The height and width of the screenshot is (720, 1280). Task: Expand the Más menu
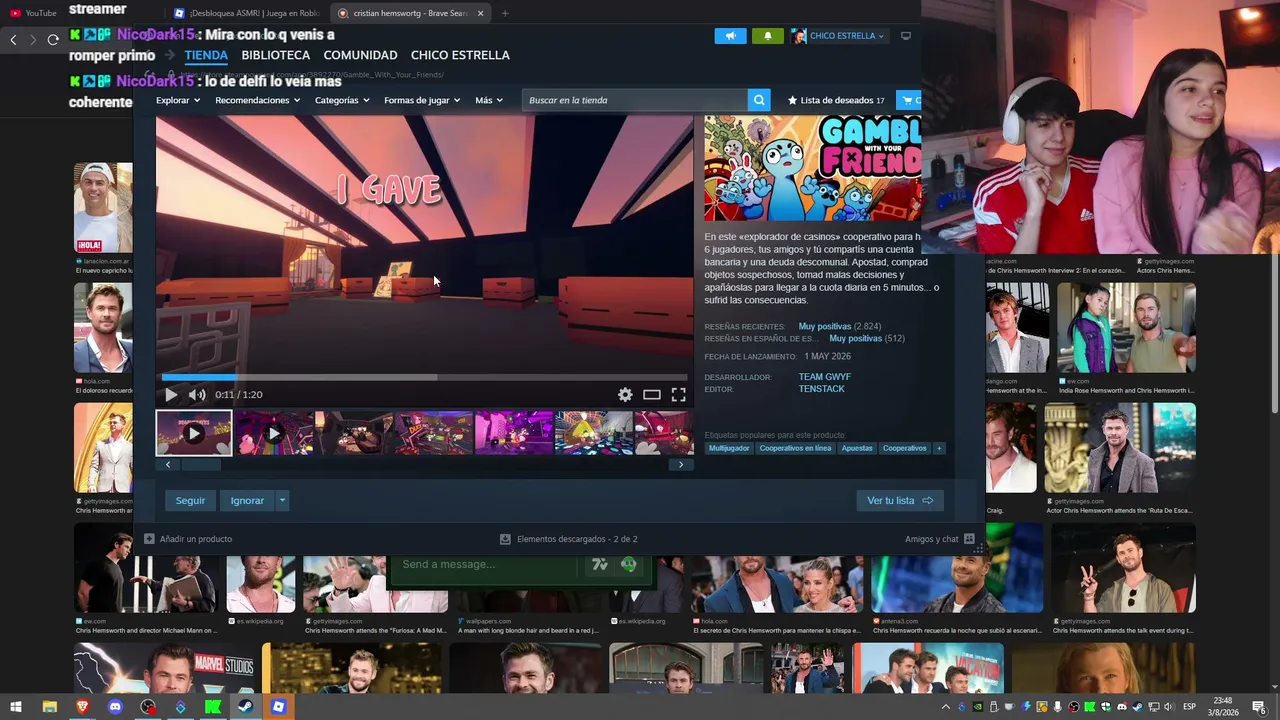click(488, 100)
